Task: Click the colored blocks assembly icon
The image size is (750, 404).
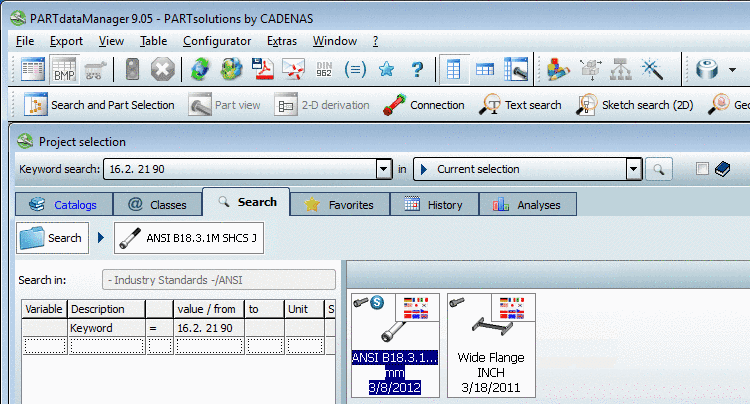Action: click(558, 70)
